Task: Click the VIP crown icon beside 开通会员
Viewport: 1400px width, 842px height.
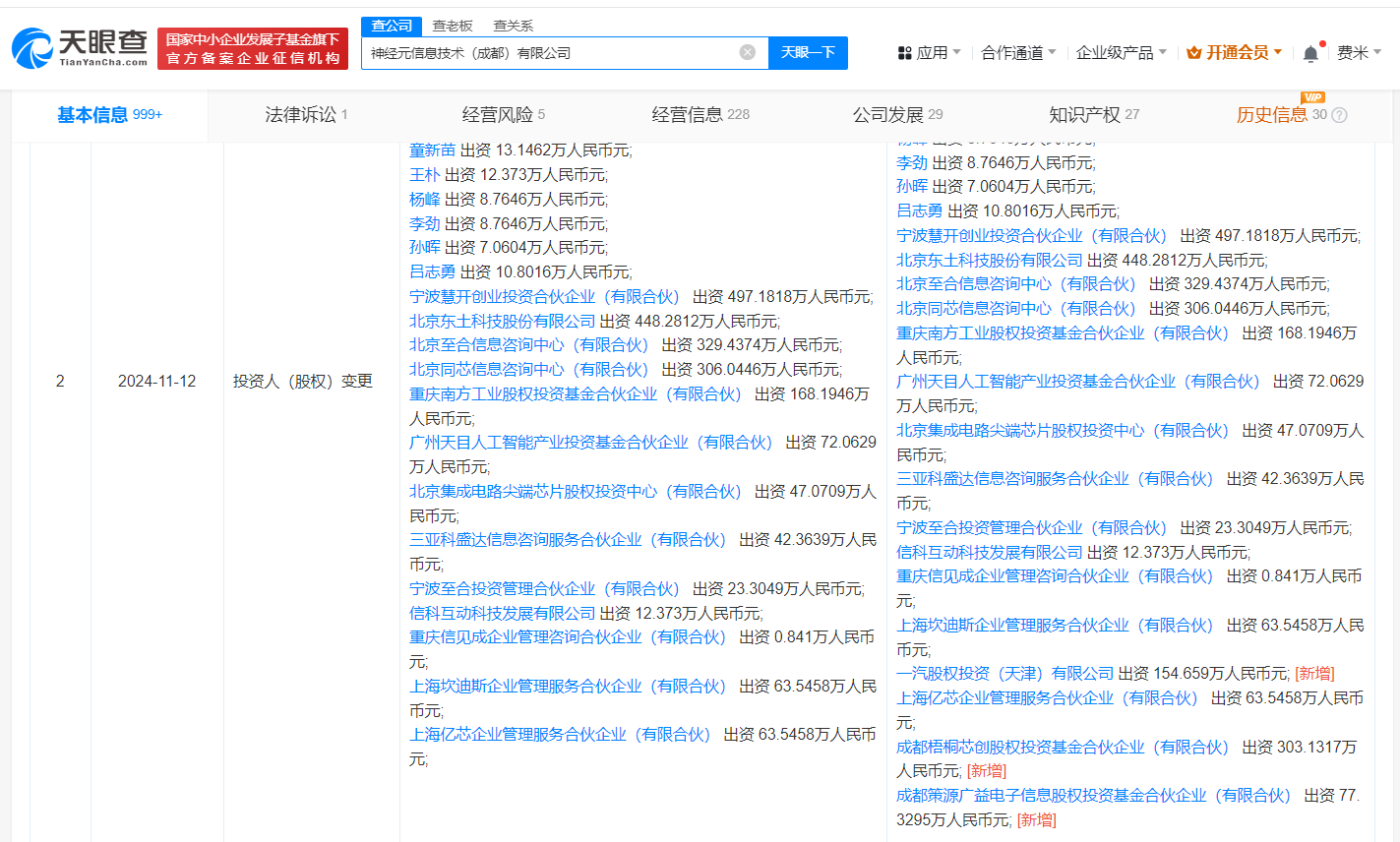Action: click(x=1193, y=53)
